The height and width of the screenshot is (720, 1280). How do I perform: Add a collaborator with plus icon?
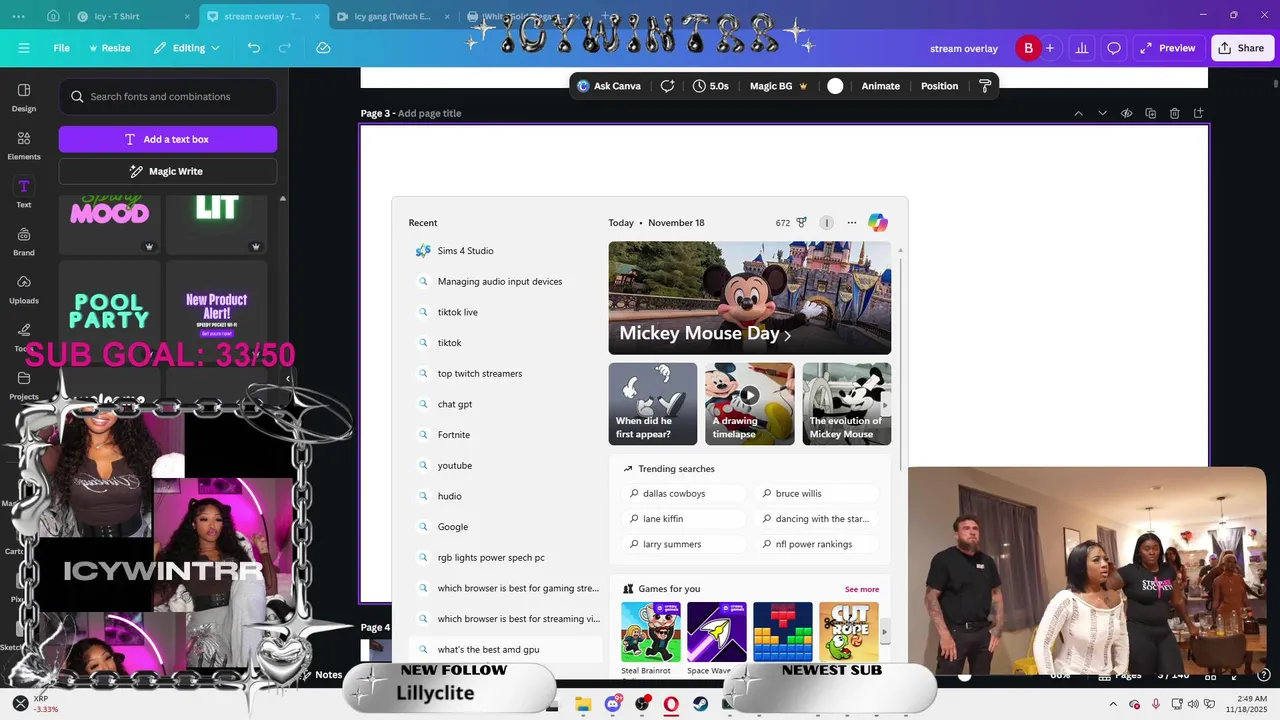point(1049,48)
